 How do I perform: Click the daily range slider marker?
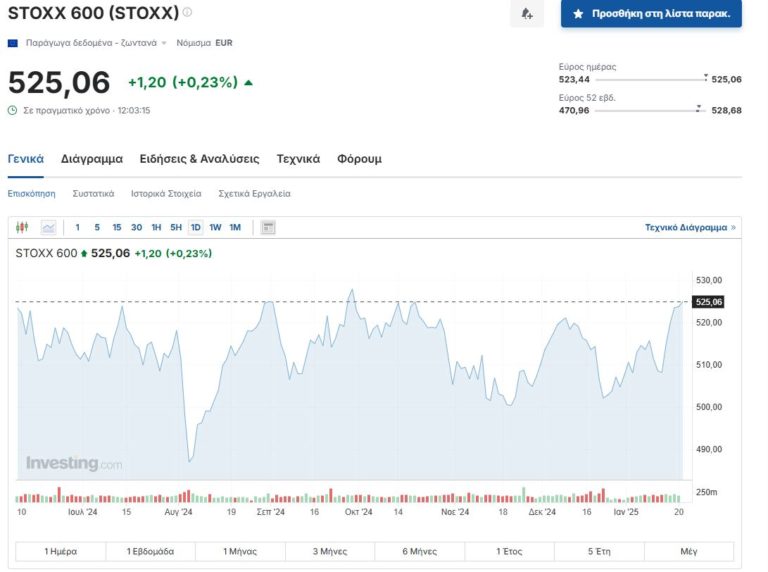point(706,77)
